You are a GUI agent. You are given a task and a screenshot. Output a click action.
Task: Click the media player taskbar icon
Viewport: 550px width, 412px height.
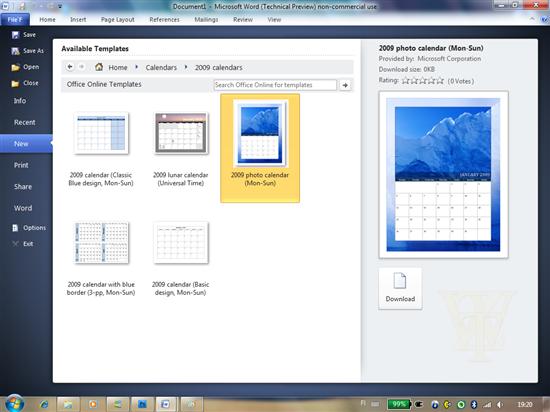[93, 404]
